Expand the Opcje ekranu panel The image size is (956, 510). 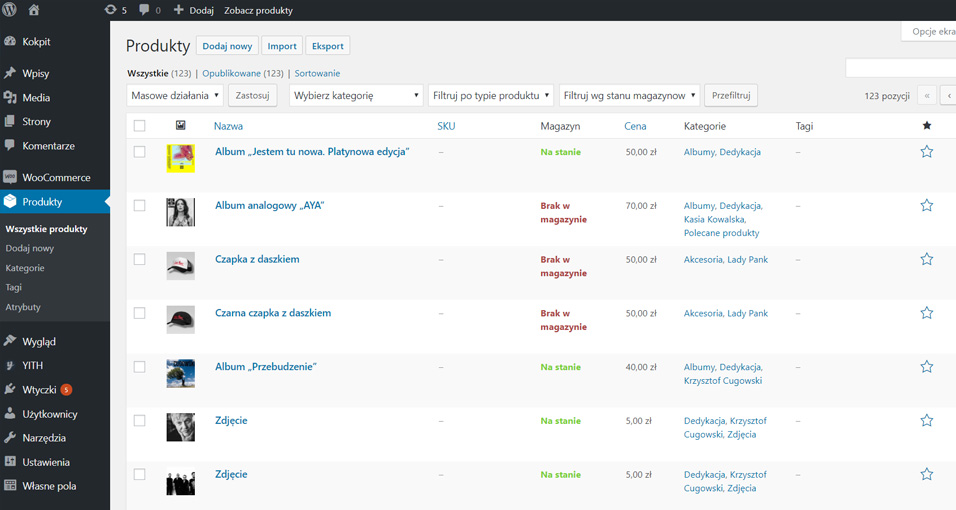click(929, 32)
